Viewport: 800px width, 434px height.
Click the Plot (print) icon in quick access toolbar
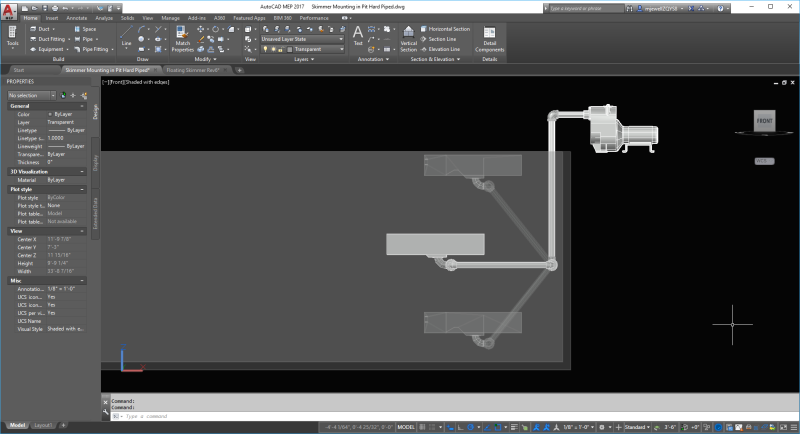pos(55,8)
